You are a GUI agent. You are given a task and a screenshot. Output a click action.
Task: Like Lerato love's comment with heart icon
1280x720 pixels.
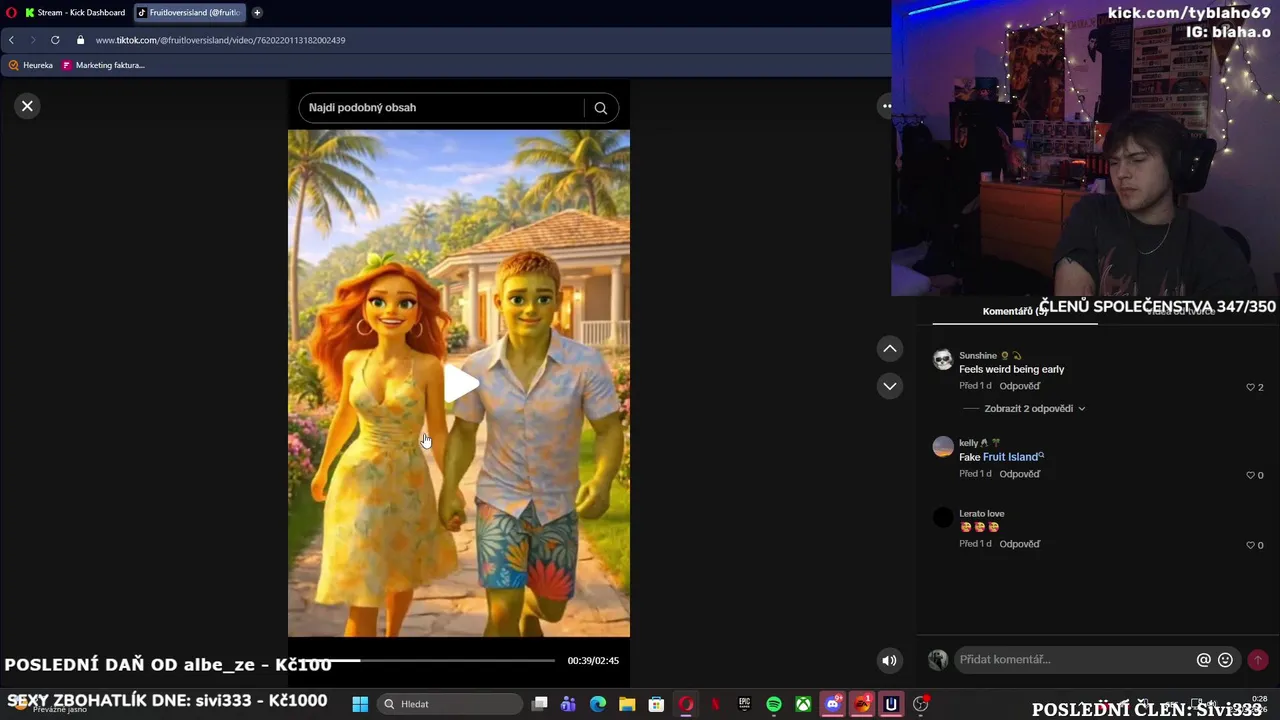1250,545
